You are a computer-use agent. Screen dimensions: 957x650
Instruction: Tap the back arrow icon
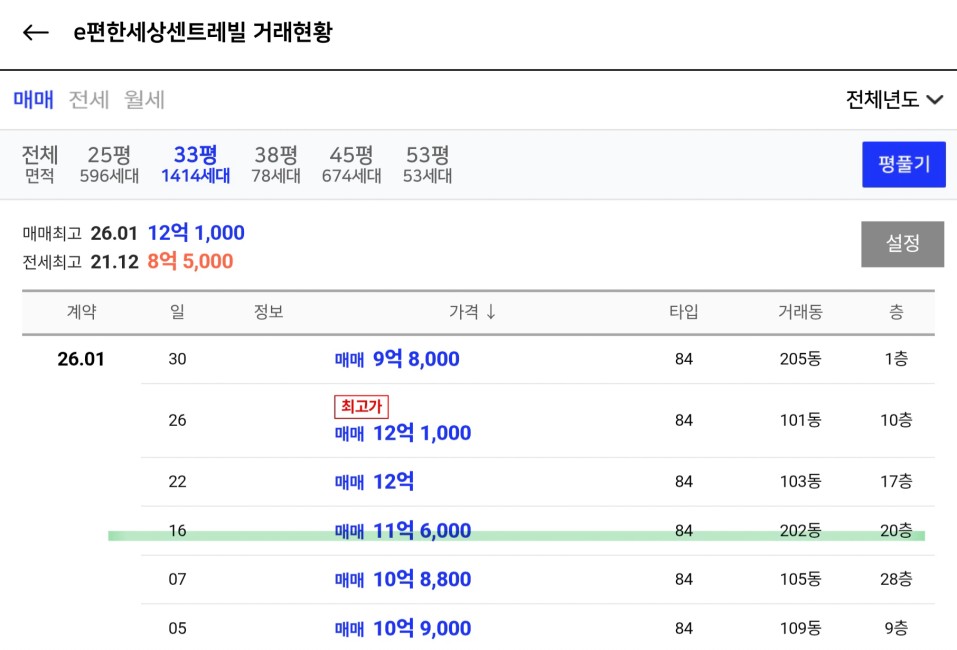(36, 33)
